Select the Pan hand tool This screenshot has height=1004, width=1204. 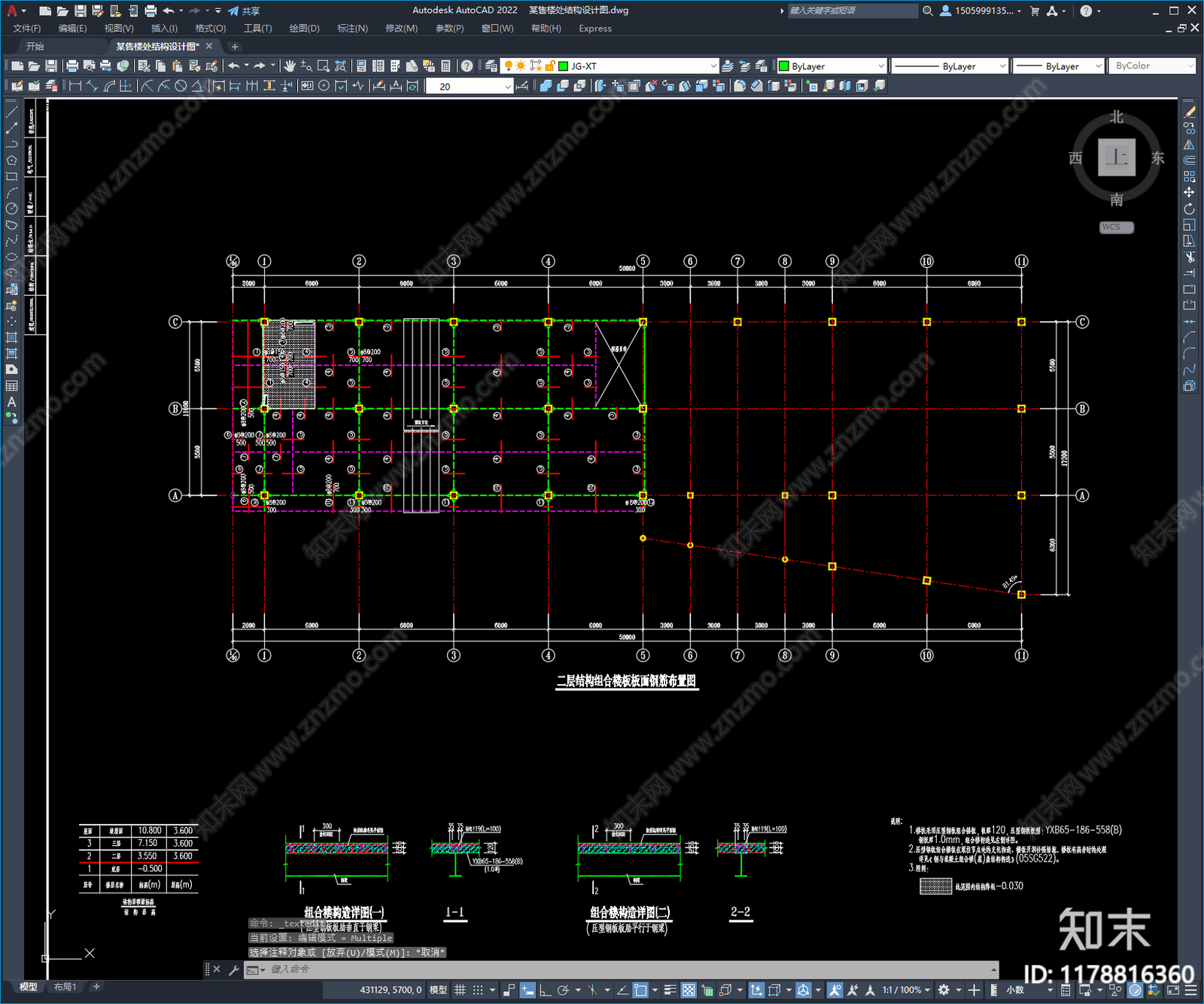click(290, 66)
